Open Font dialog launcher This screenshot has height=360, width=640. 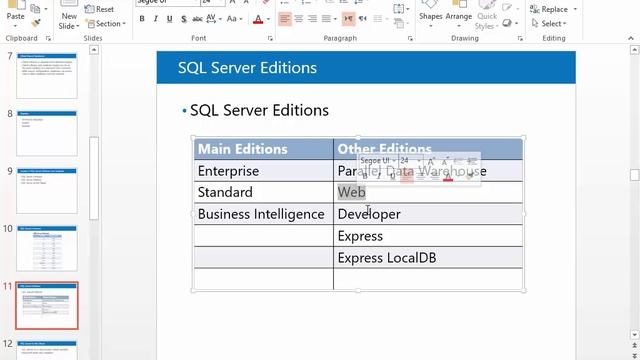point(270,38)
